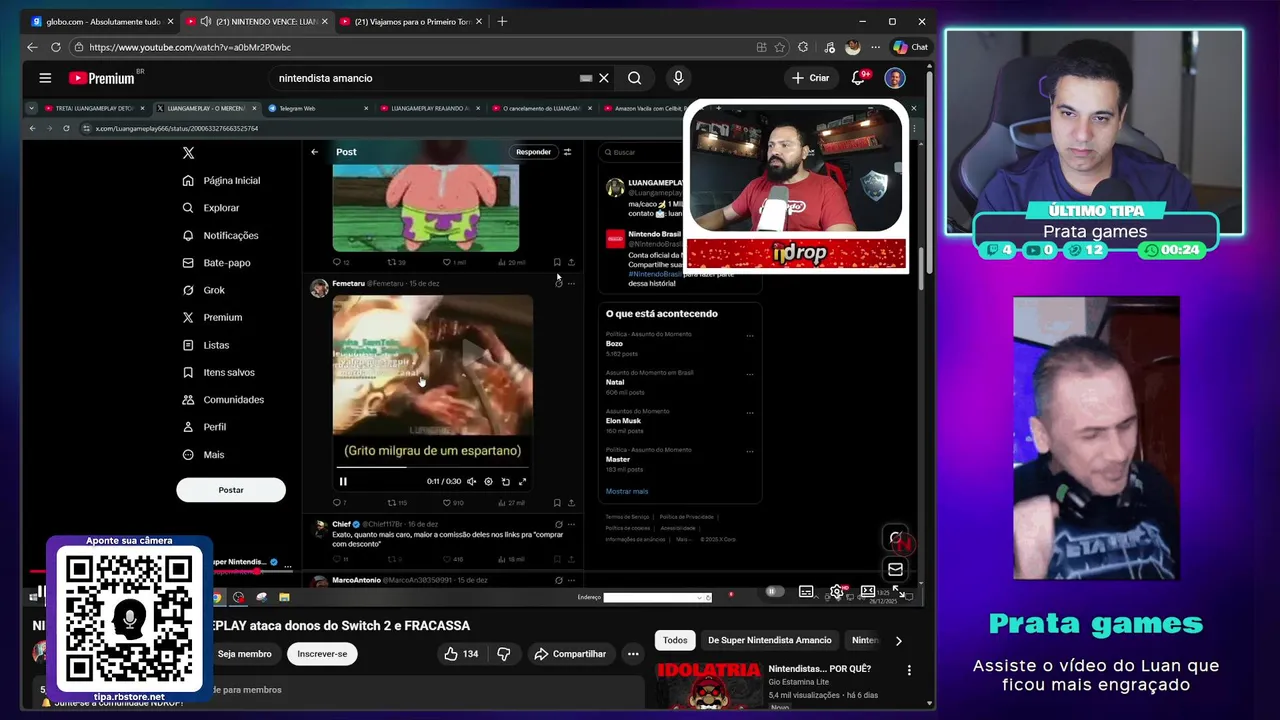Click the Compartilhar button
The width and height of the screenshot is (1280, 720).
570,654
